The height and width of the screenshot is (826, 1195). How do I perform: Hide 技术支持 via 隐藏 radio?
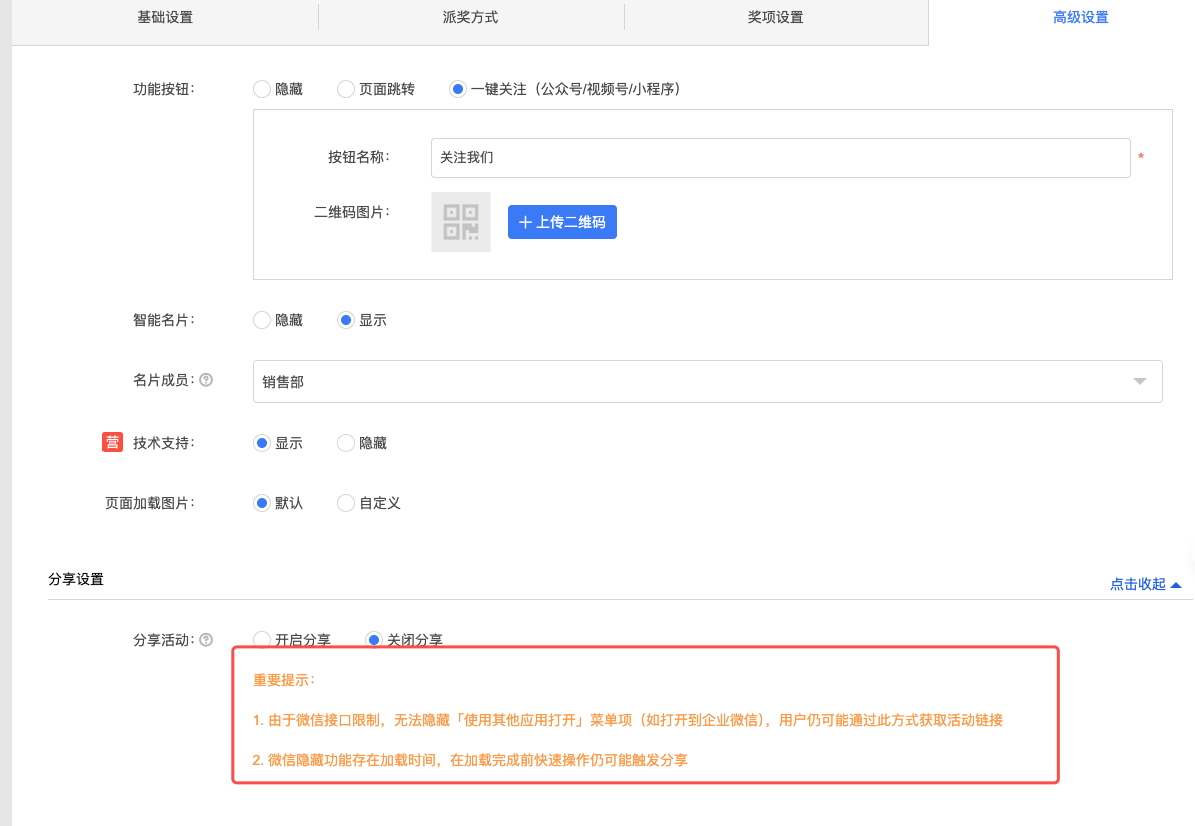(x=346, y=443)
